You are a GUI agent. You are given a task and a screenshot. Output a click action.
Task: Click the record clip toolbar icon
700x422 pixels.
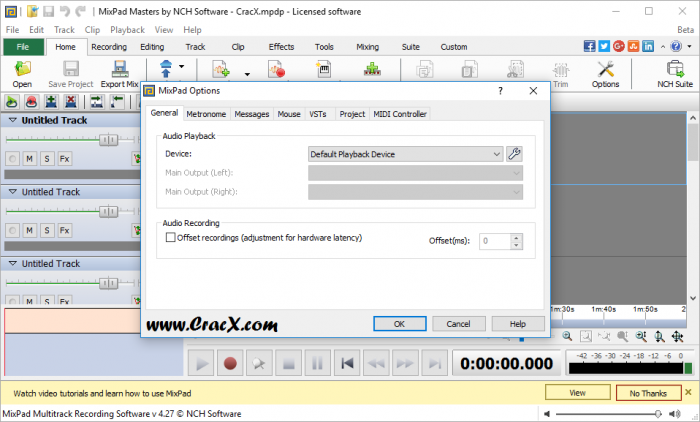pos(277,69)
